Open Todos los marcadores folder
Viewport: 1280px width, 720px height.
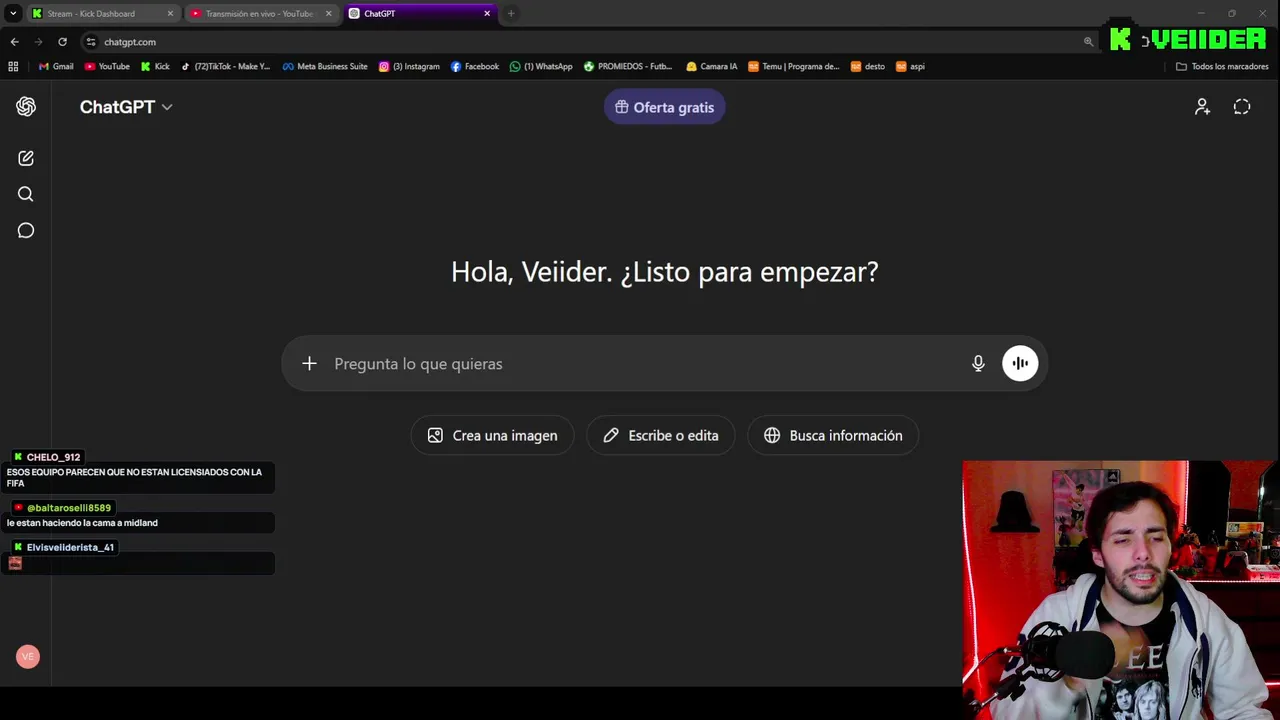[x=1222, y=66]
